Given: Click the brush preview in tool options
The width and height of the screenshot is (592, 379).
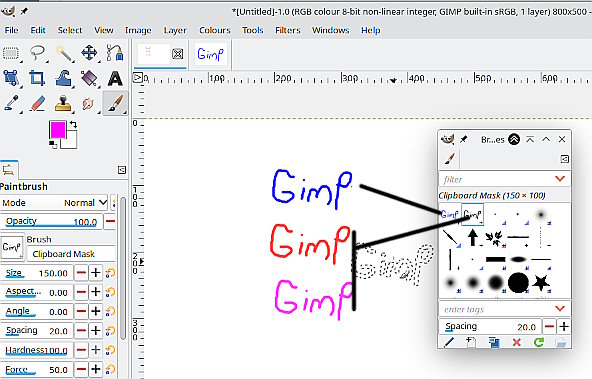Looking at the screenshot, I should 12,247.
